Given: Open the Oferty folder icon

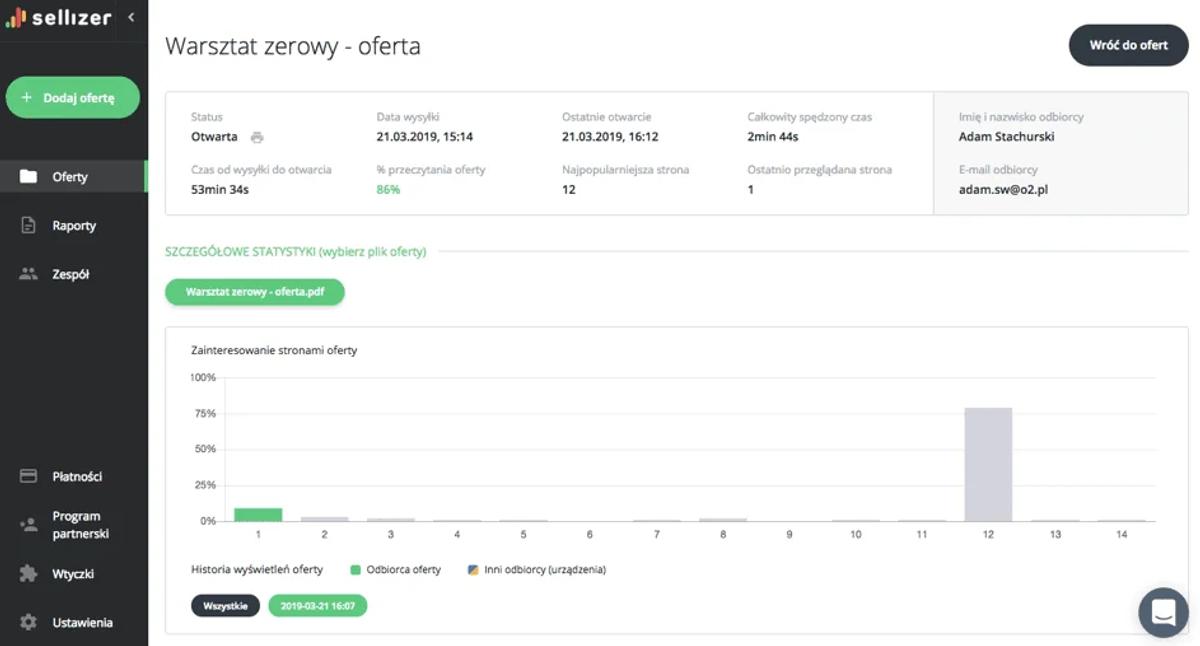Looking at the screenshot, I should click(29, 177).
